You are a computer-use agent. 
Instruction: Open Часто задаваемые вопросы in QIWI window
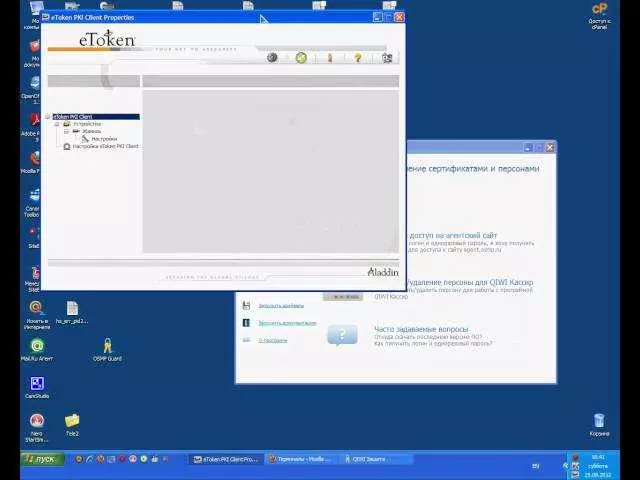tap(422, 329)
